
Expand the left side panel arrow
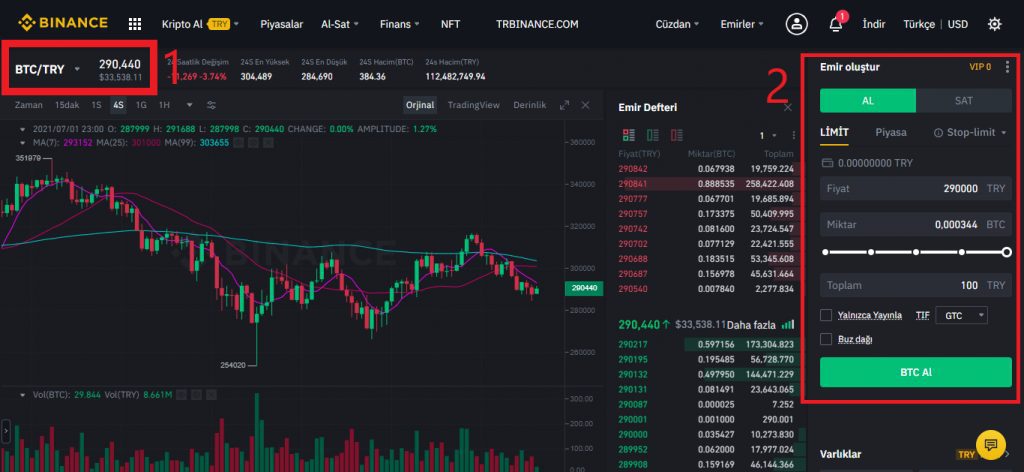coord(5,432)
